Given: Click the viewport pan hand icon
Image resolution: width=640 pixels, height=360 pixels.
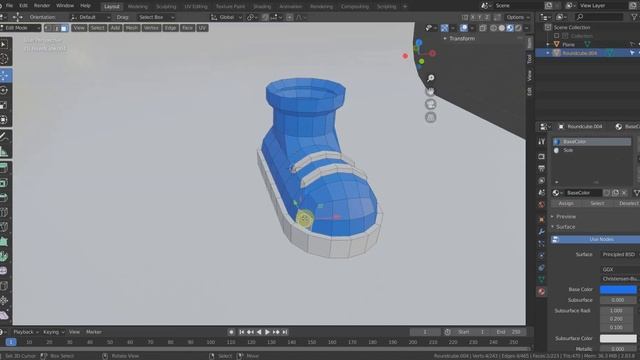Looking at the screenshot, I should pyautogui.click(x=431, y=91).
